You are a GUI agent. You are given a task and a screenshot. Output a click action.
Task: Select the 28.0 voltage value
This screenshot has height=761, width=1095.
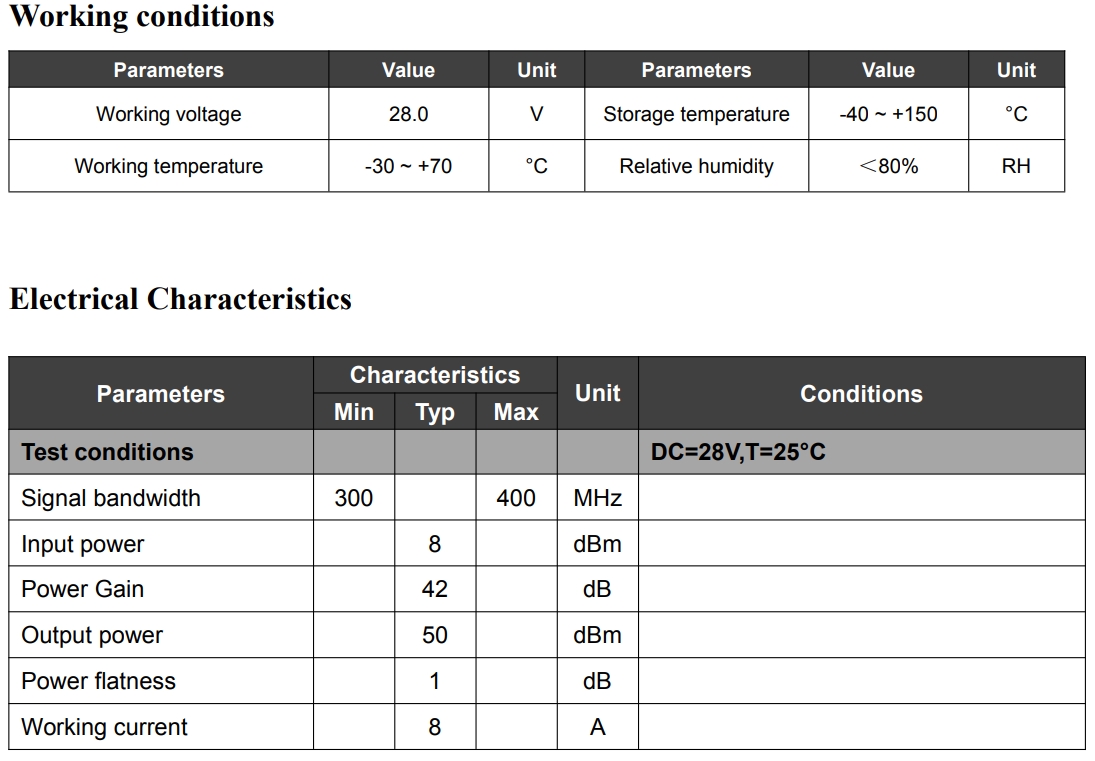tap(409, 114)
